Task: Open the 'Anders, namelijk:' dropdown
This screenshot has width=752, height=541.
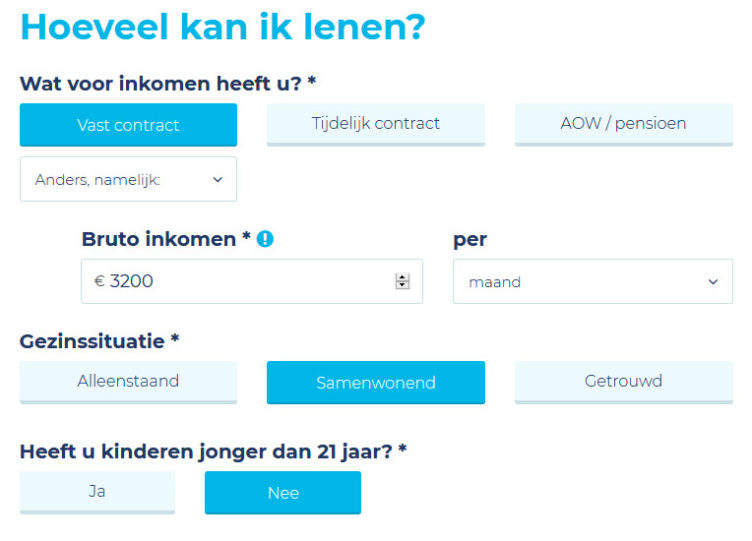Action: coord(128,180)
